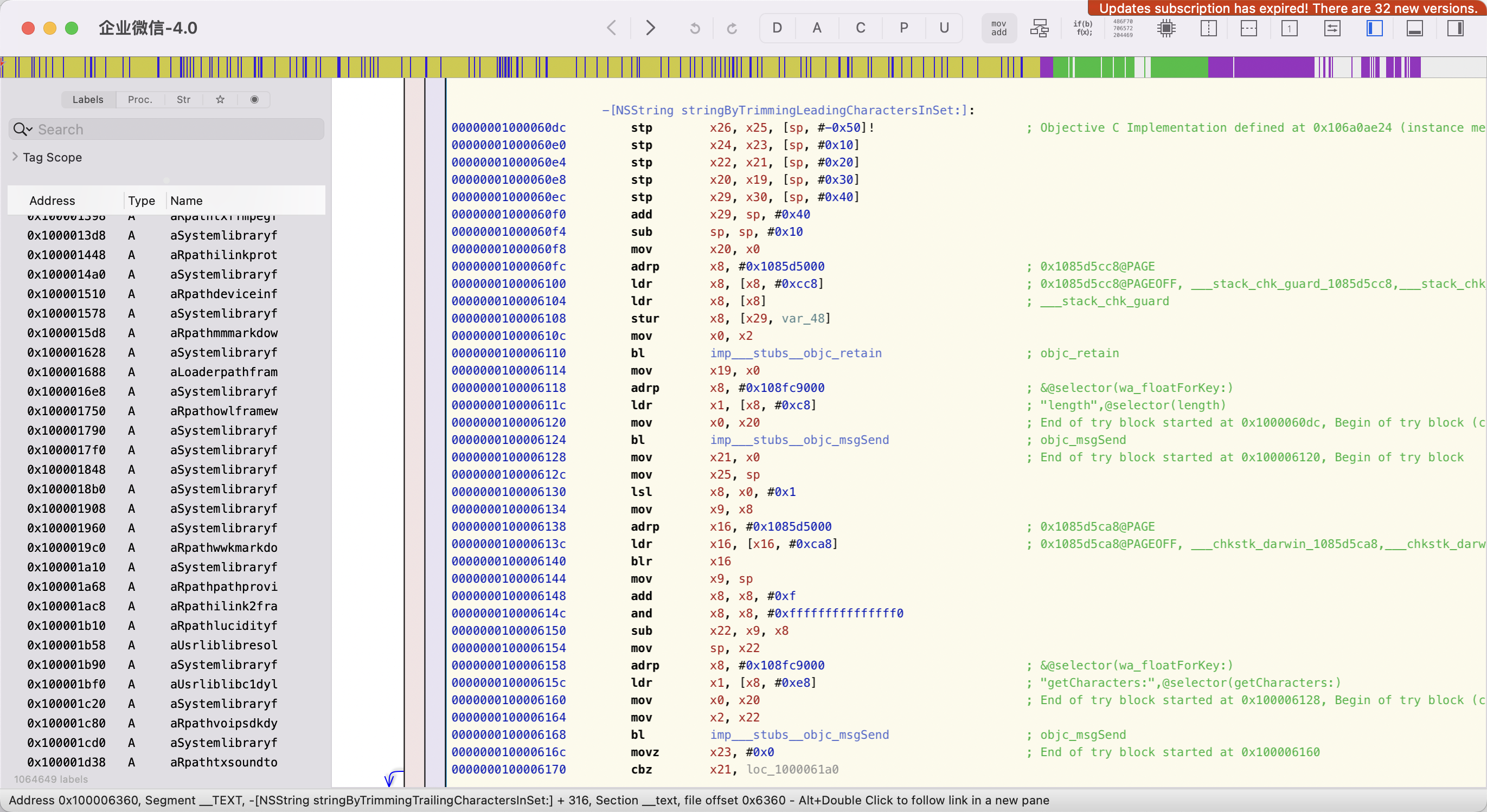Switch to the mov/add assembly view
This screenshot has width=1487, height=812.
[x=998, y=28]
